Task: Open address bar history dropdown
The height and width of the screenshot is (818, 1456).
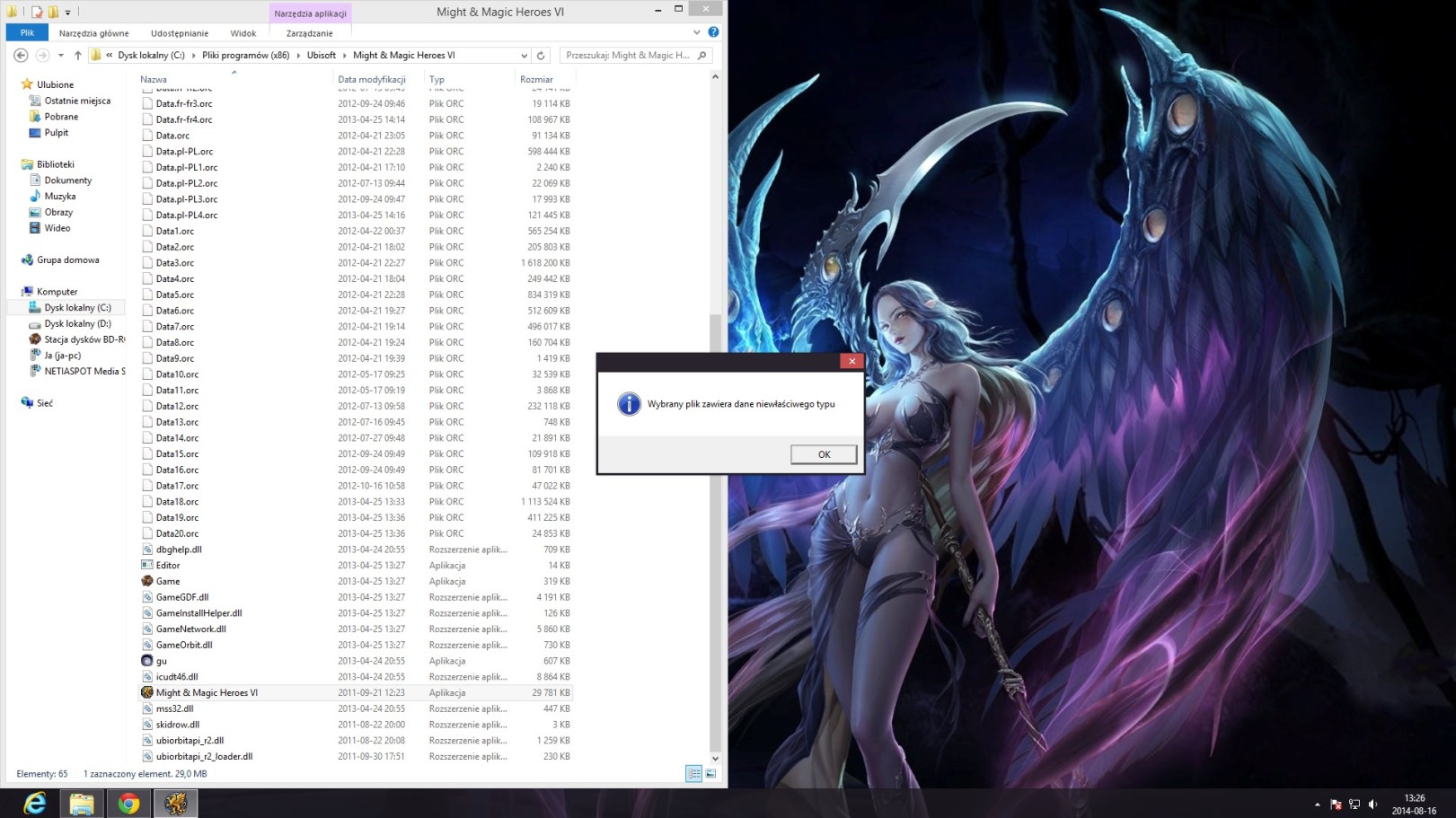Action: point(524,56)
